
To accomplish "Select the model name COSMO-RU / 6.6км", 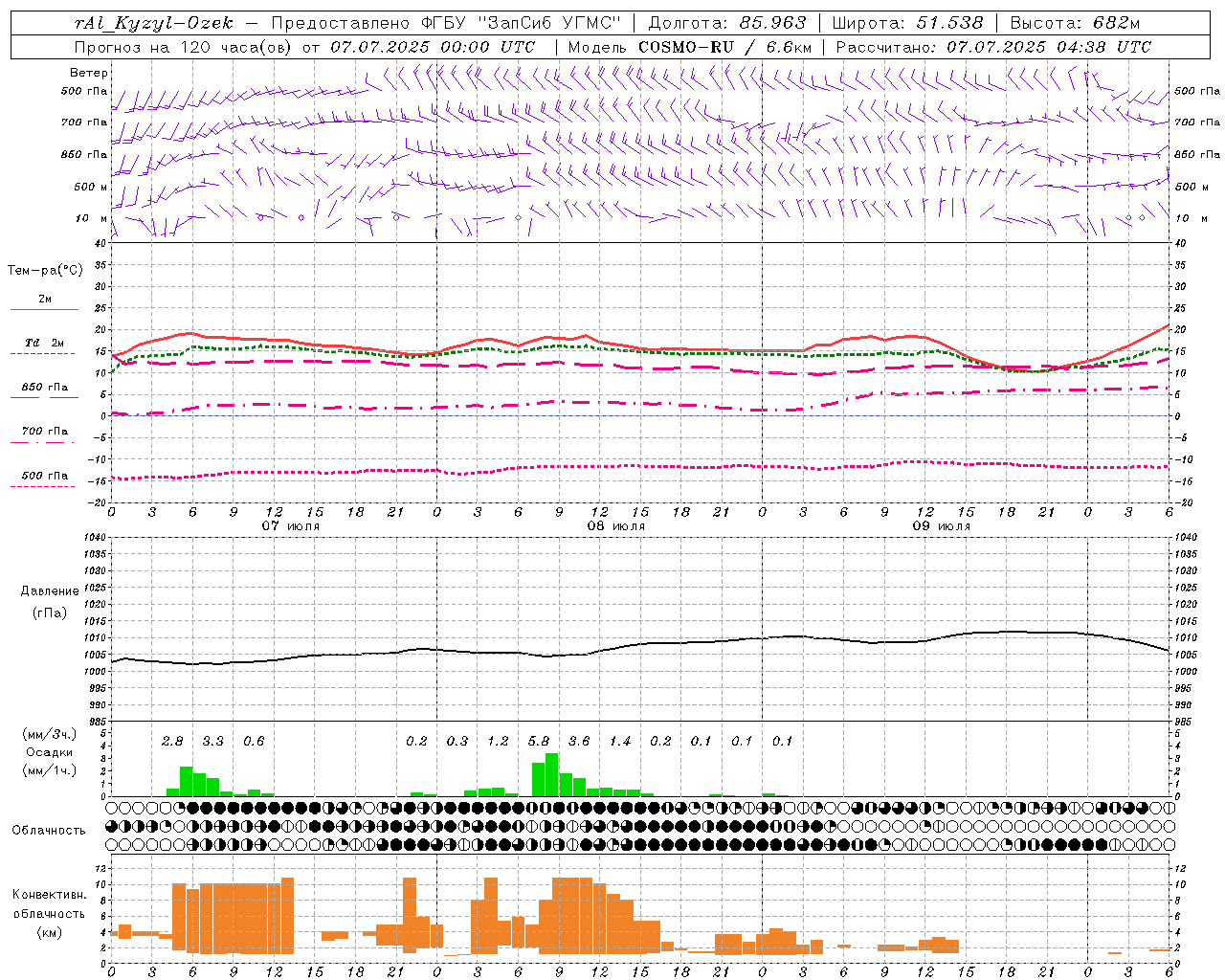I will click(x=724, y=47).
